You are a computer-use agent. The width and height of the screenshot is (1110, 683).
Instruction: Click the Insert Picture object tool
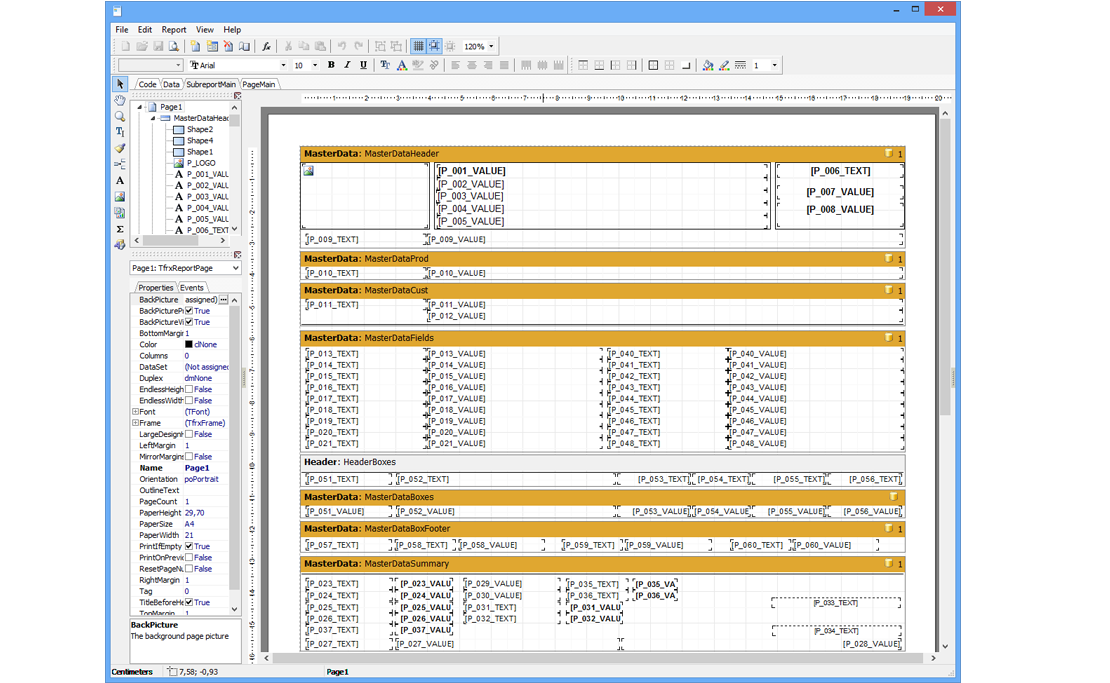click(120, 197)
